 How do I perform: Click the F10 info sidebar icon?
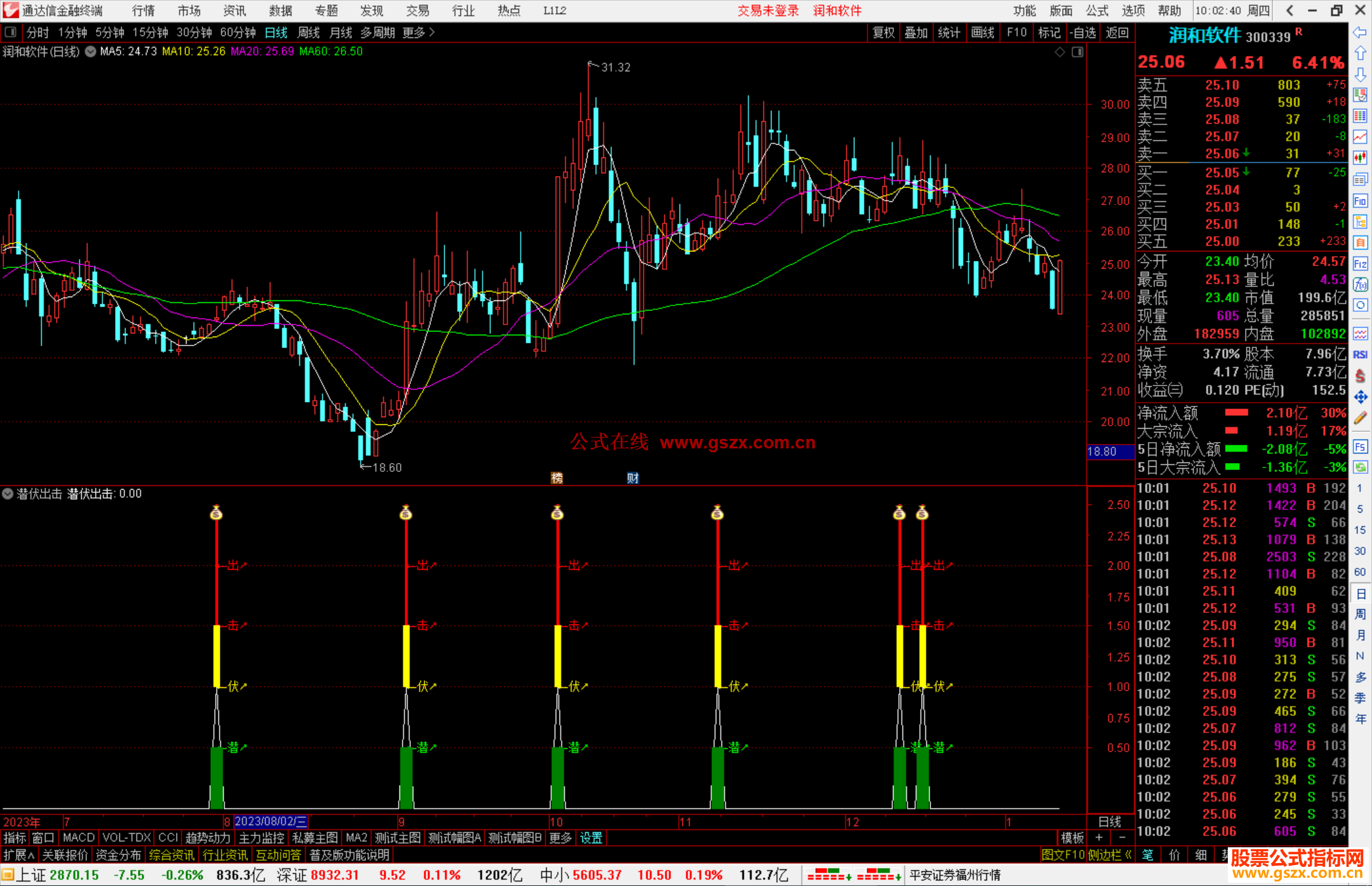[1360, 201]
